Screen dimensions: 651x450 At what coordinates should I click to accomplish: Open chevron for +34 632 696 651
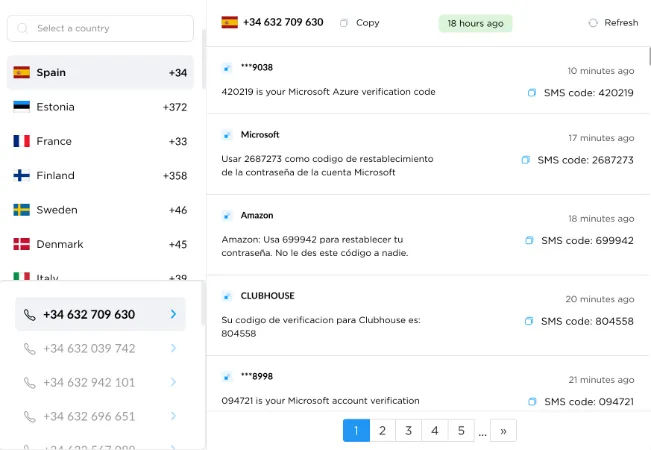pyautogui.click(x=174, y=416)
